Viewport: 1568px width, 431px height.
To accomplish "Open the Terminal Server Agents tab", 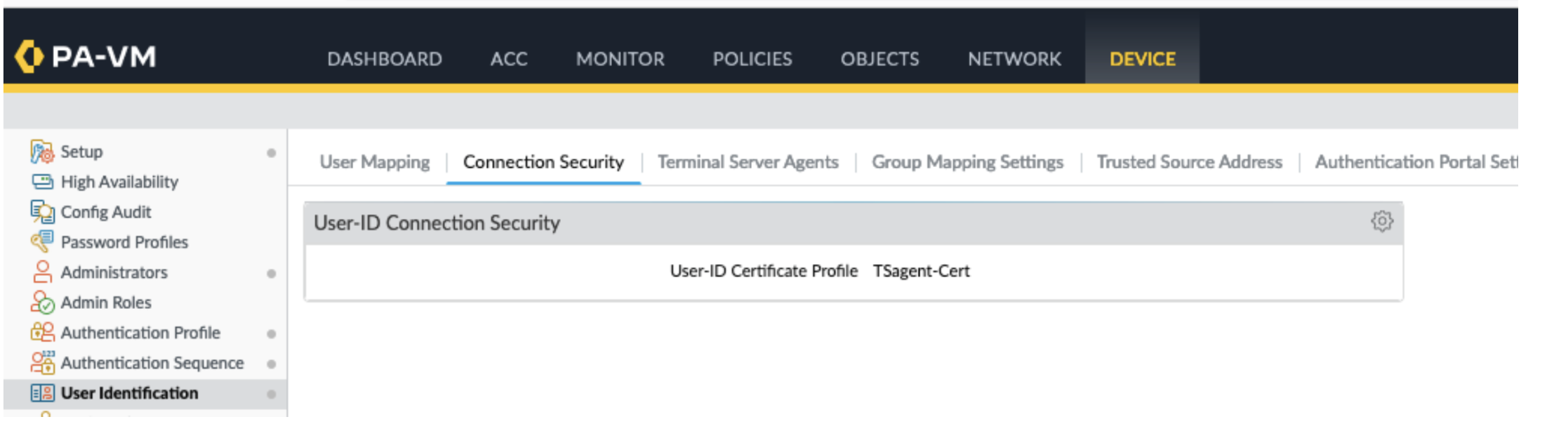I will tap(748, 162).
